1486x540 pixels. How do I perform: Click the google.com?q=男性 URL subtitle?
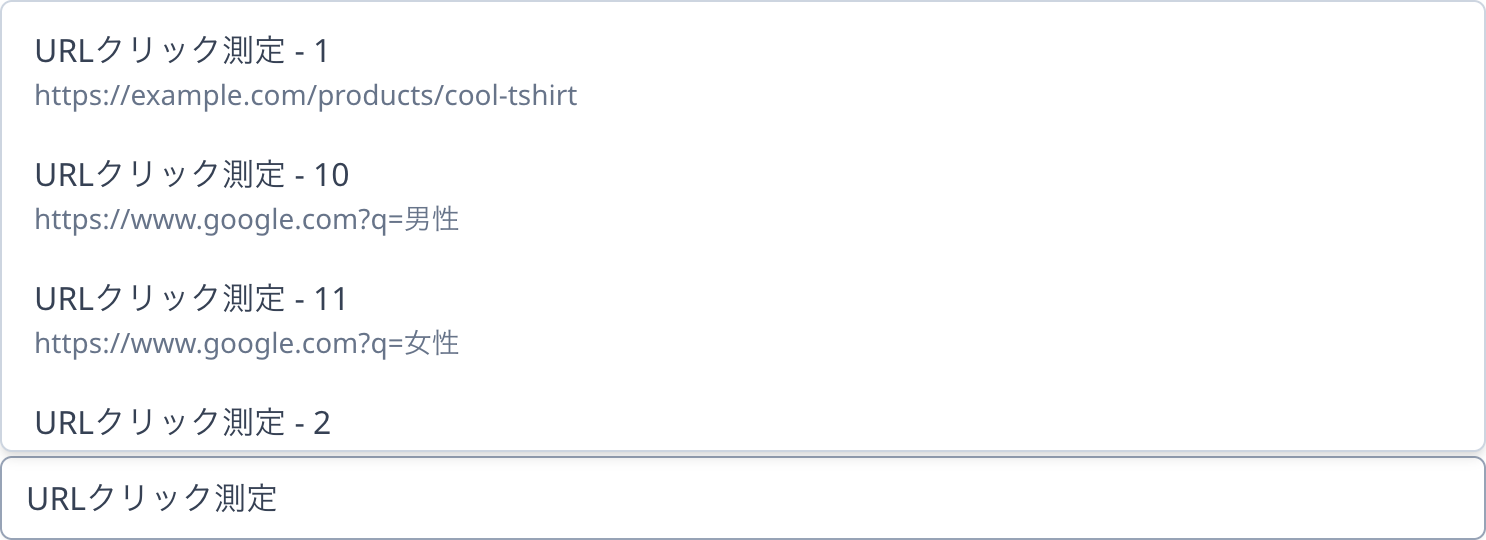click(246, 220)
